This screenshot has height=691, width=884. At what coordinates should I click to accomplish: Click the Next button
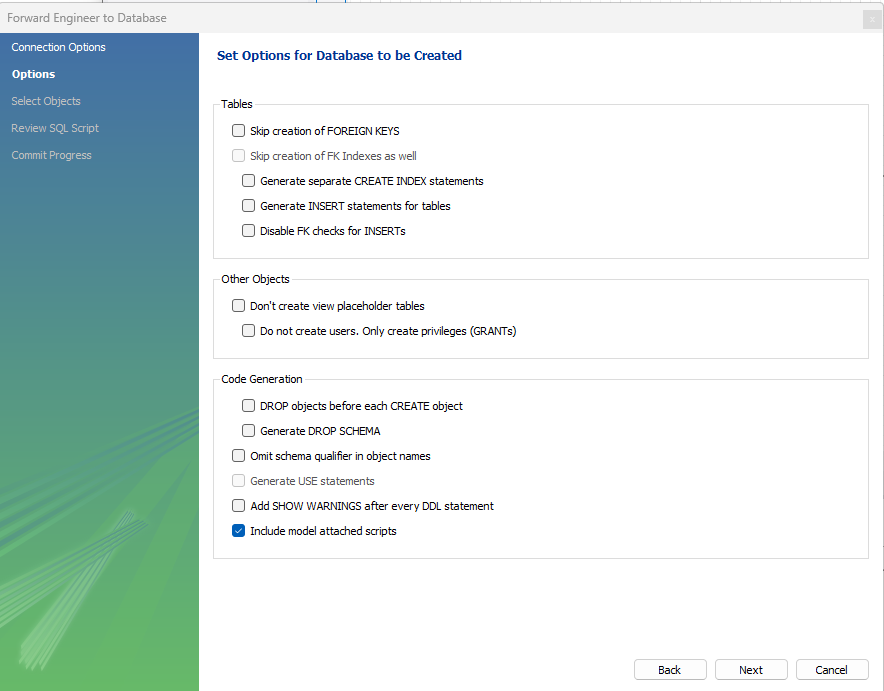click(751, 670)
